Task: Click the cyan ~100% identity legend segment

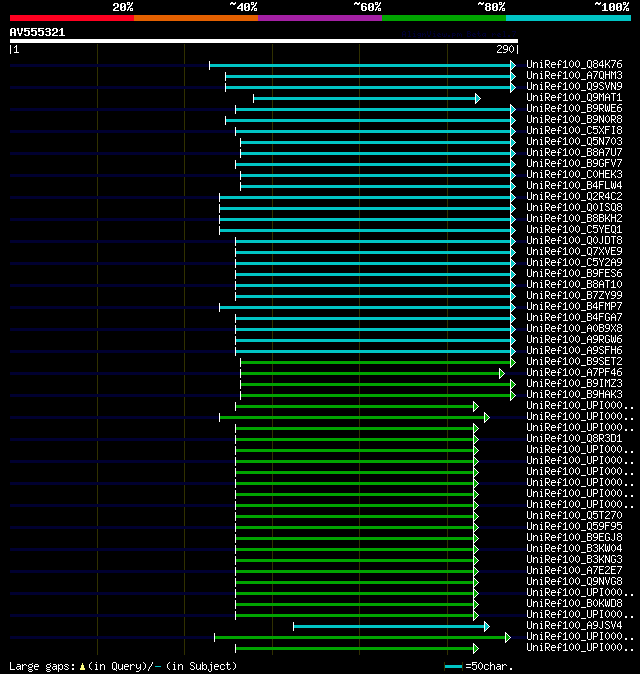Action: point(568,18)
